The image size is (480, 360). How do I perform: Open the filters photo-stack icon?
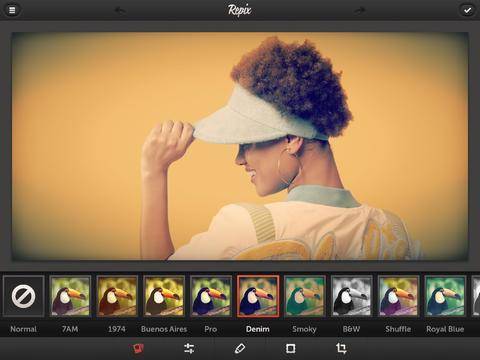click(x=138, y=348)
